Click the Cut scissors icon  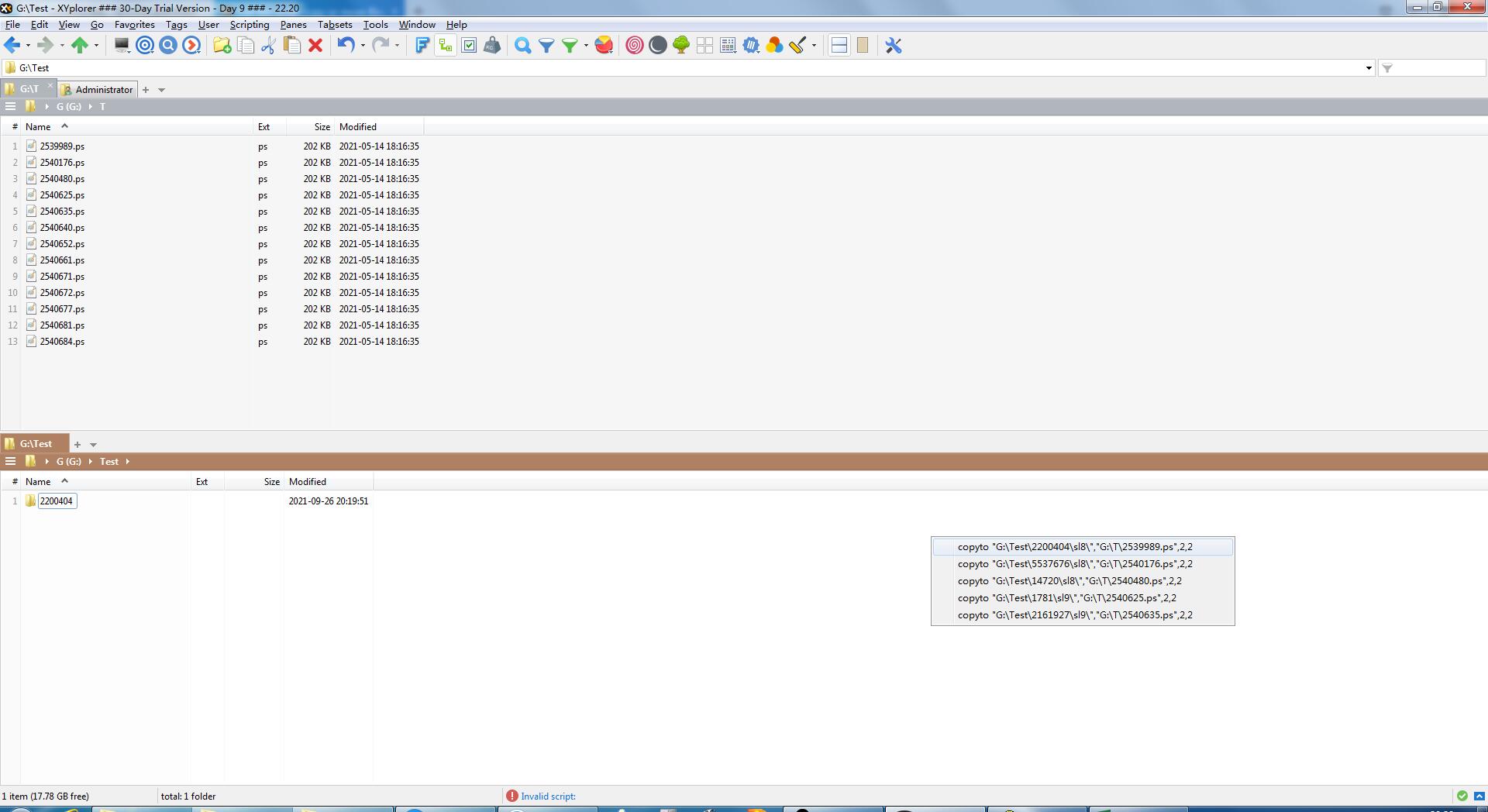[x=268, y=46]
